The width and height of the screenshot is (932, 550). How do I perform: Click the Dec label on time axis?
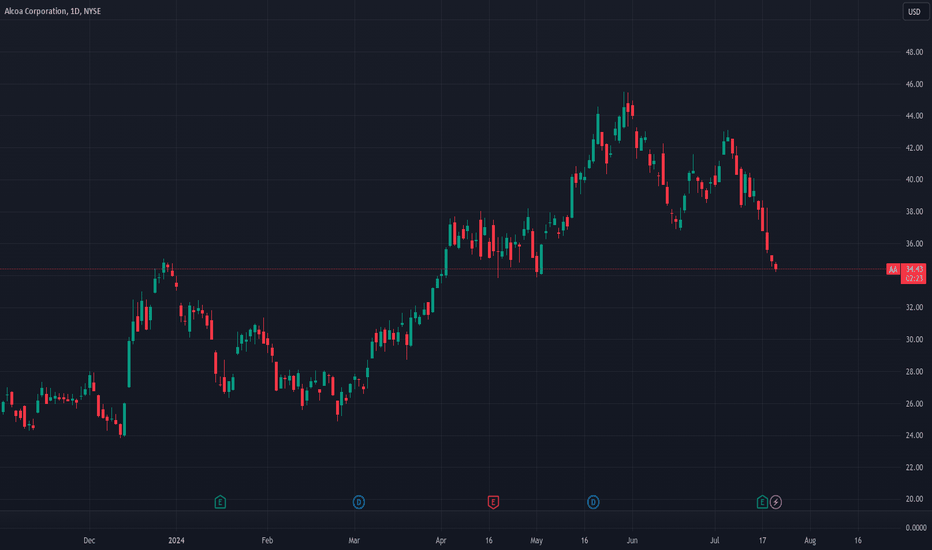coord(89,540)
